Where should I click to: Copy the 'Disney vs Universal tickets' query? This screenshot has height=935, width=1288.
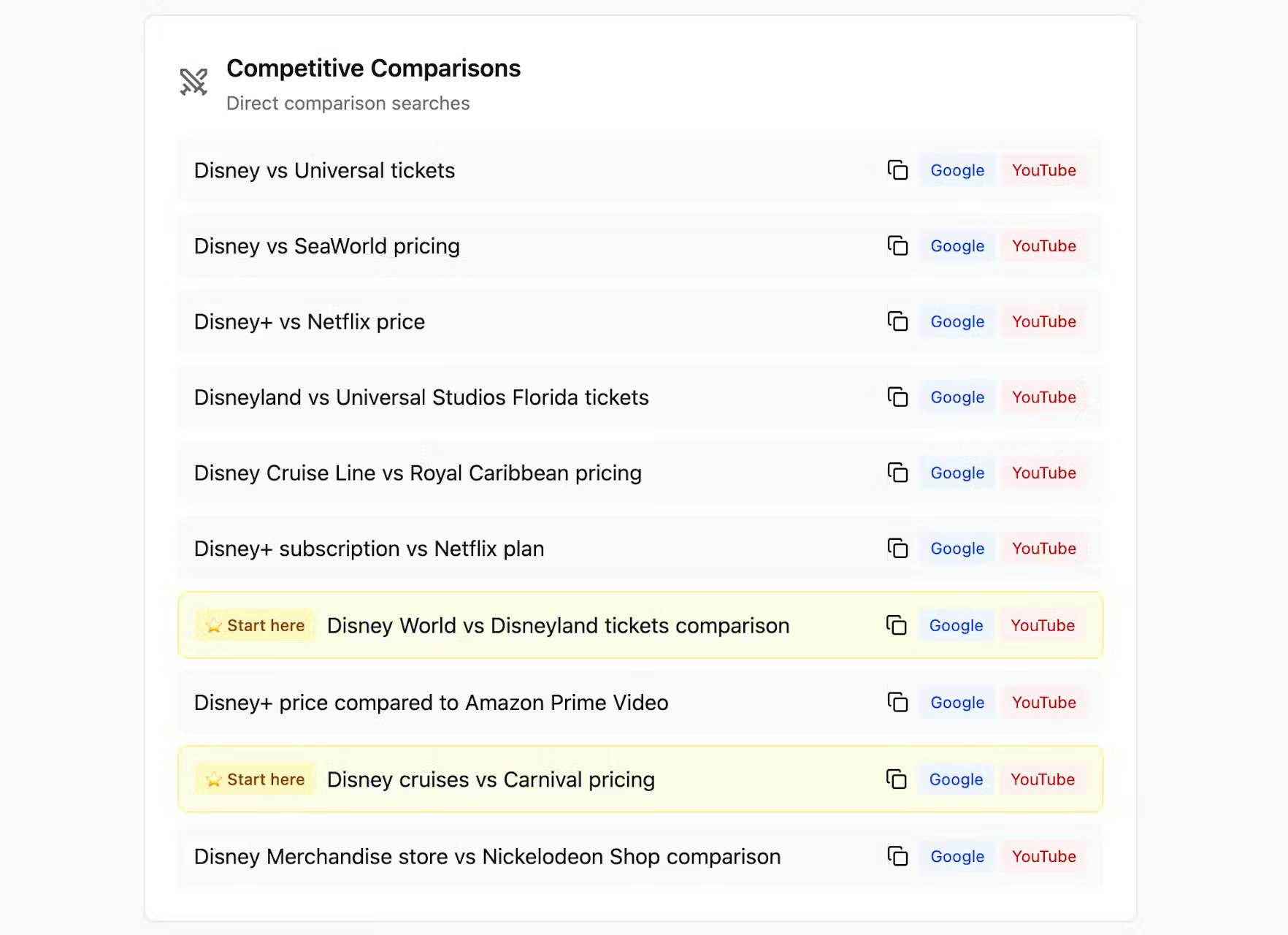(897, 170)
